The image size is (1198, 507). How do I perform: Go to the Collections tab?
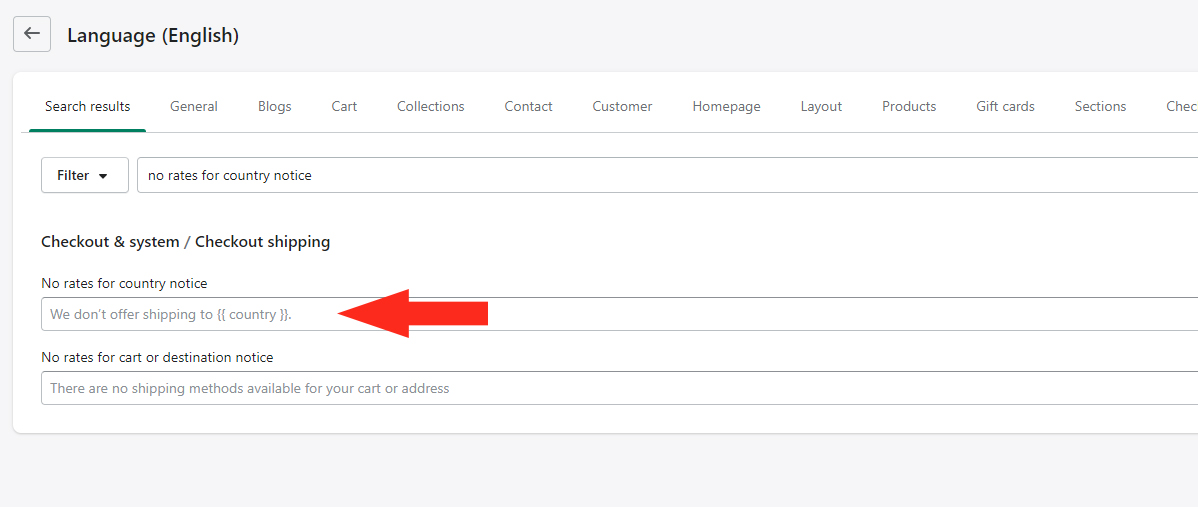coord(430,107)
